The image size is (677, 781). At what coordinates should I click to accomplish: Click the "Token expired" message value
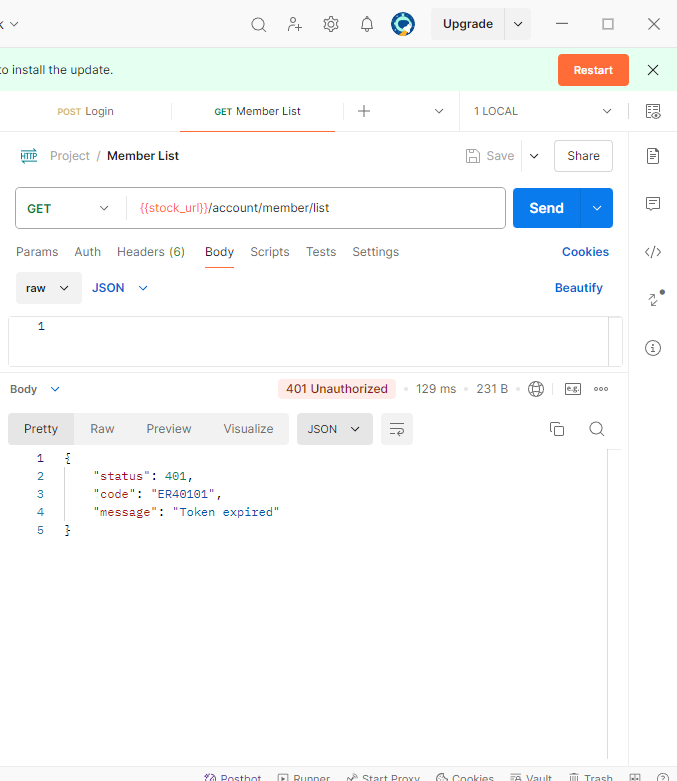226,512
